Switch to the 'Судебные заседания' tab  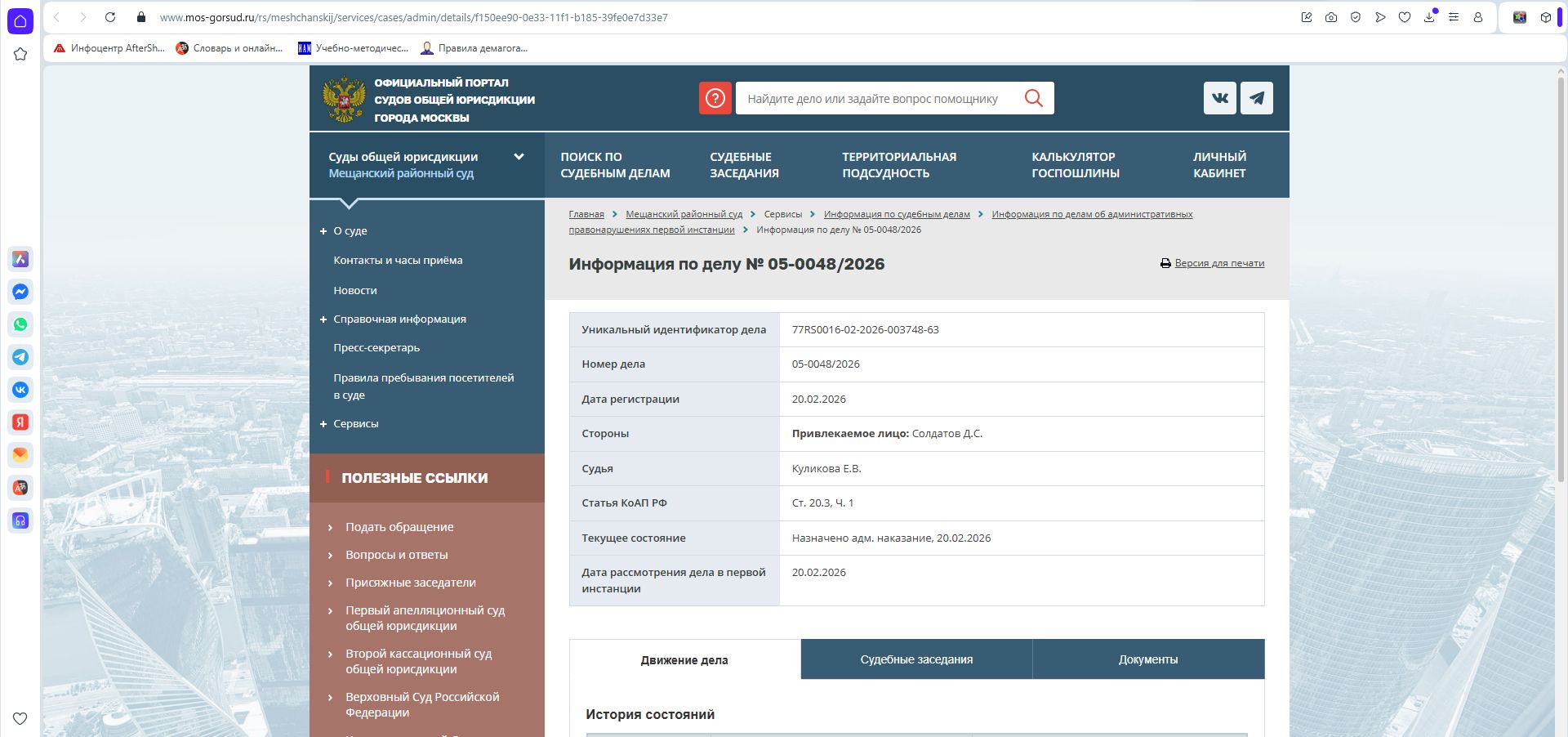point(916,659)
